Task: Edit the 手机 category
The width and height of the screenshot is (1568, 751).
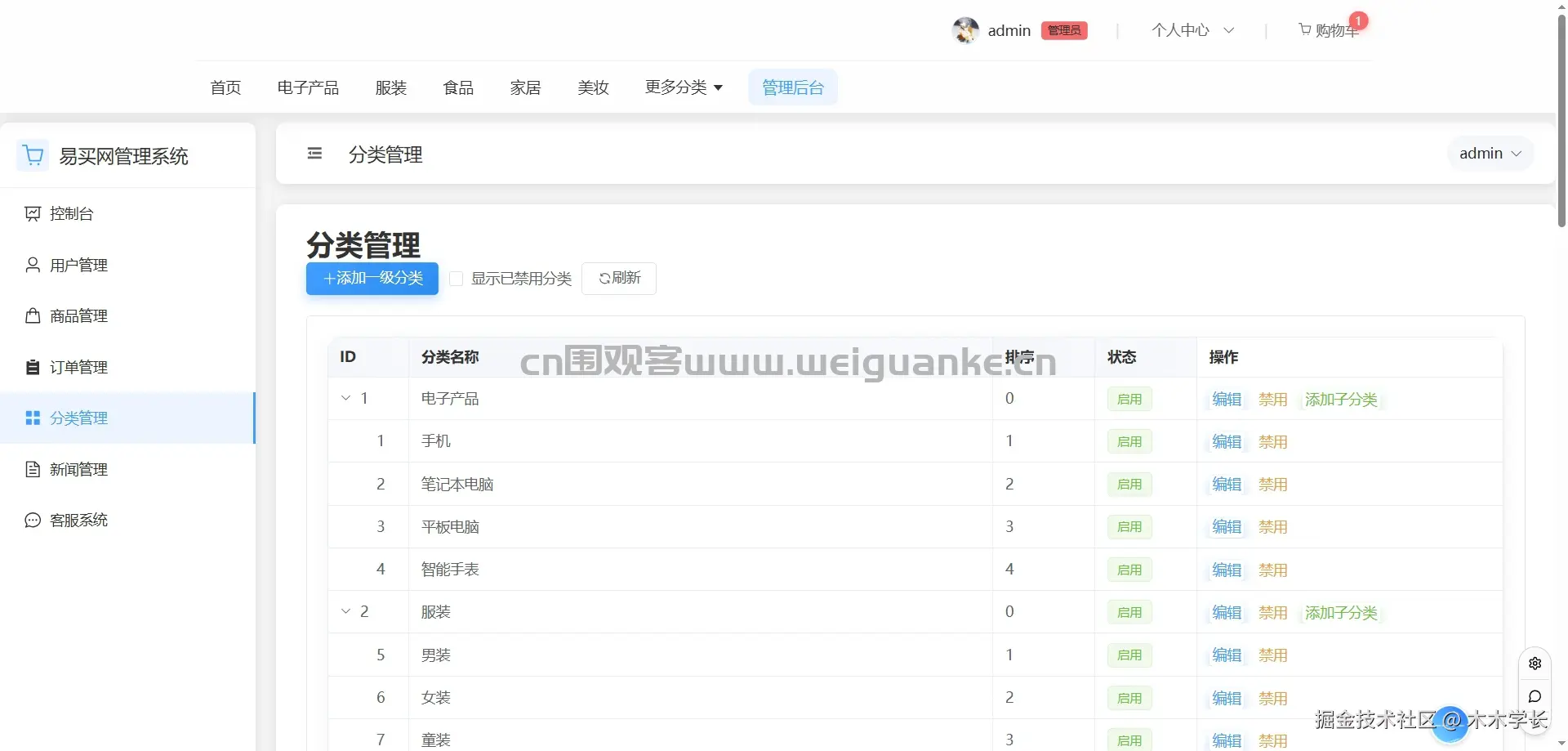Action: (x=1227, y=441)
